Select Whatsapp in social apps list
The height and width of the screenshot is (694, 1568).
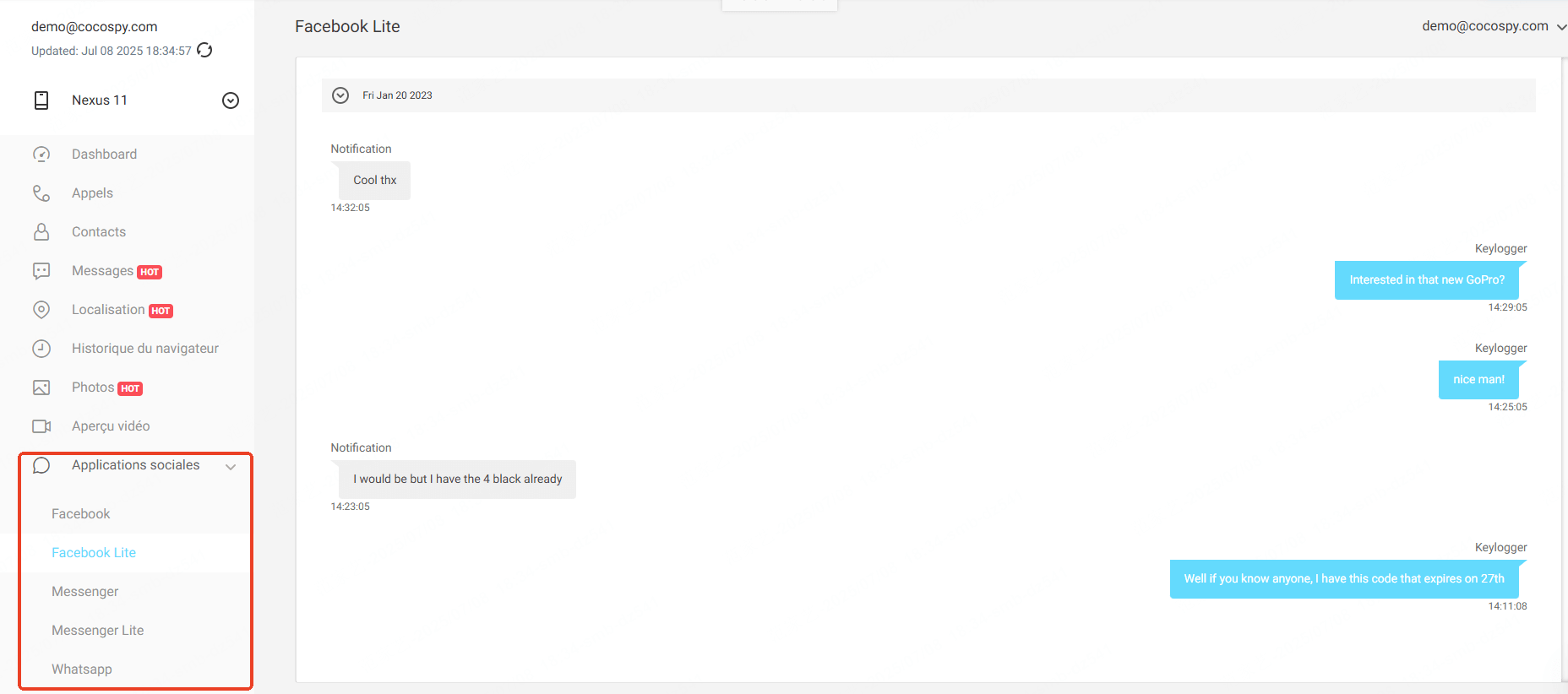82,670
